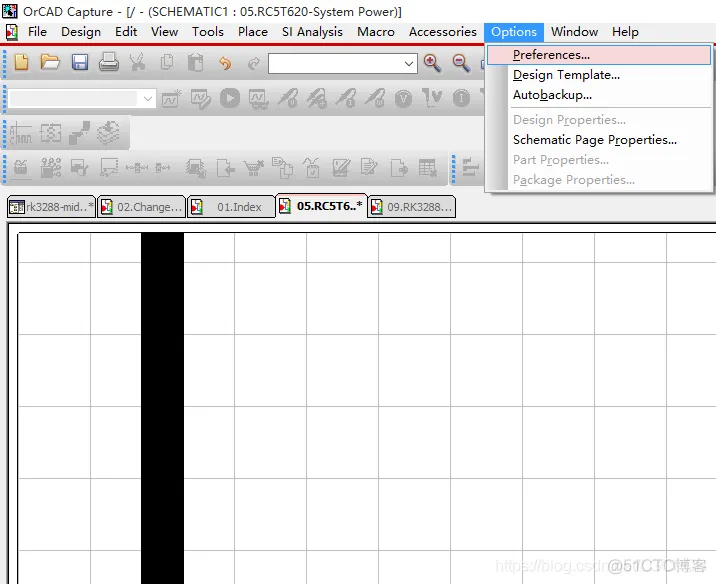Open the Help menu
This screenshot has height=584, width=716.
pyautogui.click(x=625, y=32)
